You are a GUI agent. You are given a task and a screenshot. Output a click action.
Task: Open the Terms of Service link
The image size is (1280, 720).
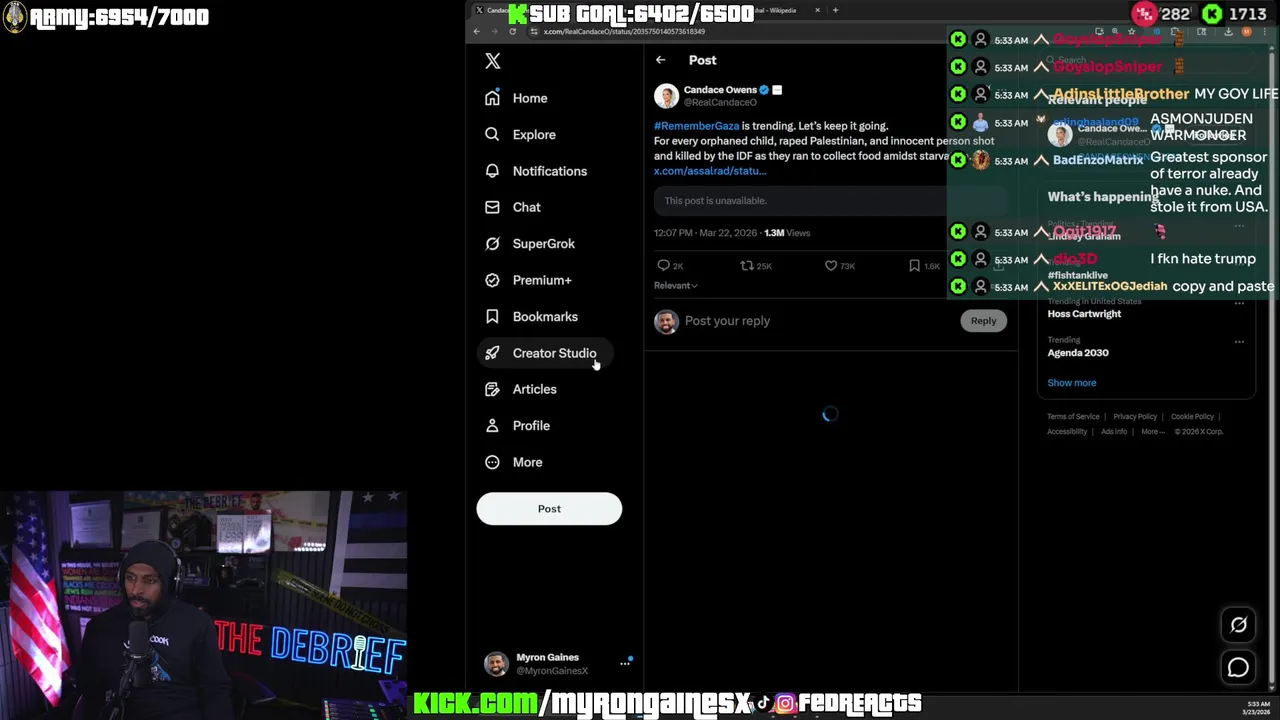point(1073,417)
